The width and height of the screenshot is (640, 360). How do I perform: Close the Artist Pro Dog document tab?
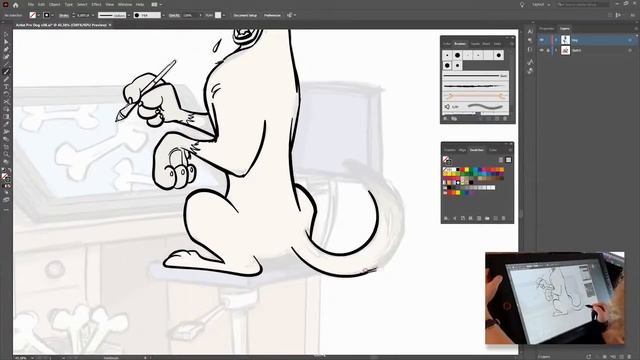pyautogui.click(x=110, y=25)
